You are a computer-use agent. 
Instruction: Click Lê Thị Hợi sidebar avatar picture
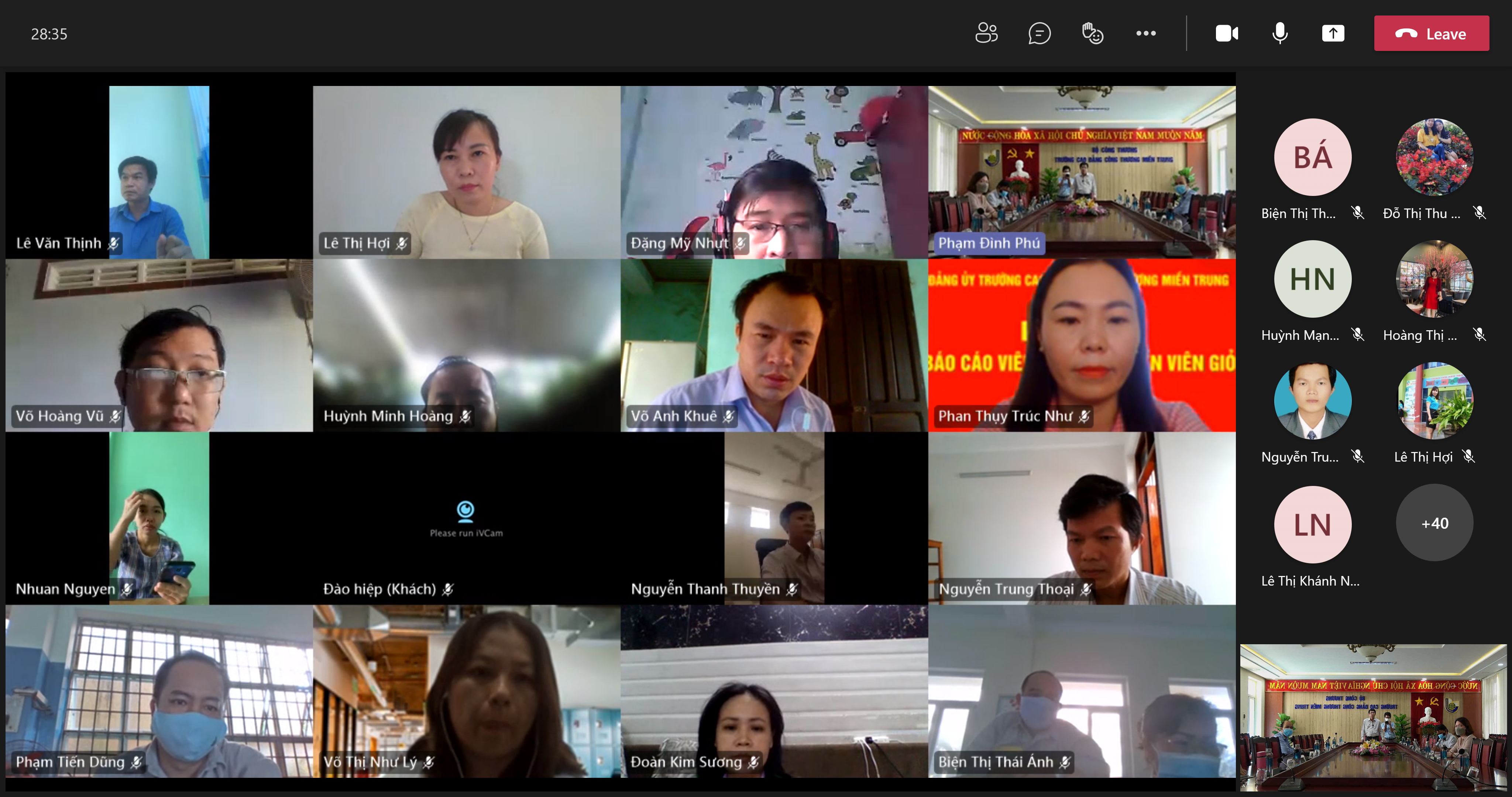(1434, 401)
